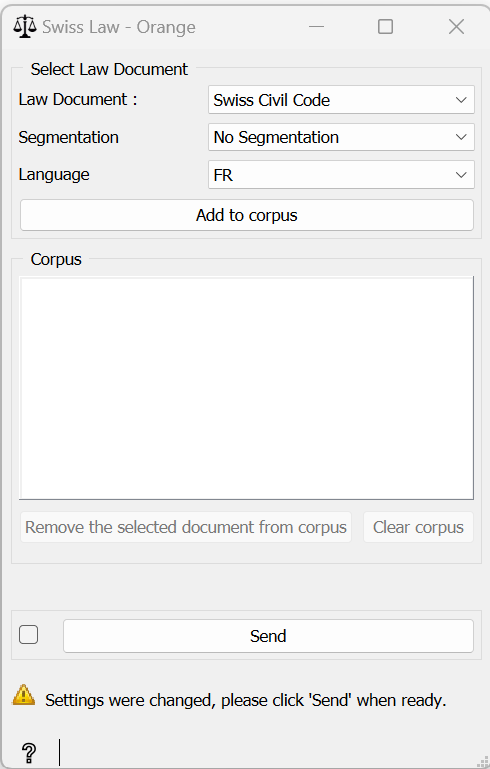Toggle the auto-send checkbox beside Send
The width and height of the screenshot is (490, 769).
pos(28,635)
